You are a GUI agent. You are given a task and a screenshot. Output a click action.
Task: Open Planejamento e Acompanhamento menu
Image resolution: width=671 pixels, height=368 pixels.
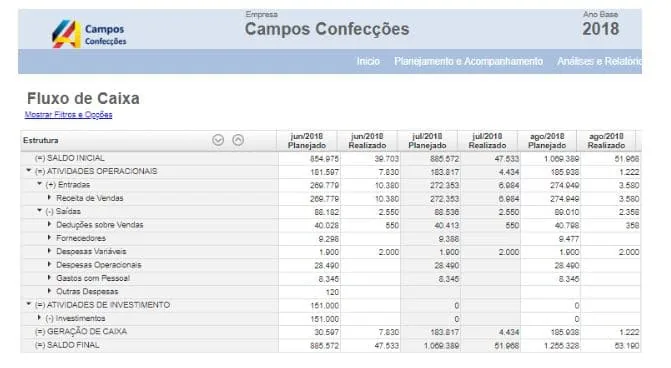(469, 62)
